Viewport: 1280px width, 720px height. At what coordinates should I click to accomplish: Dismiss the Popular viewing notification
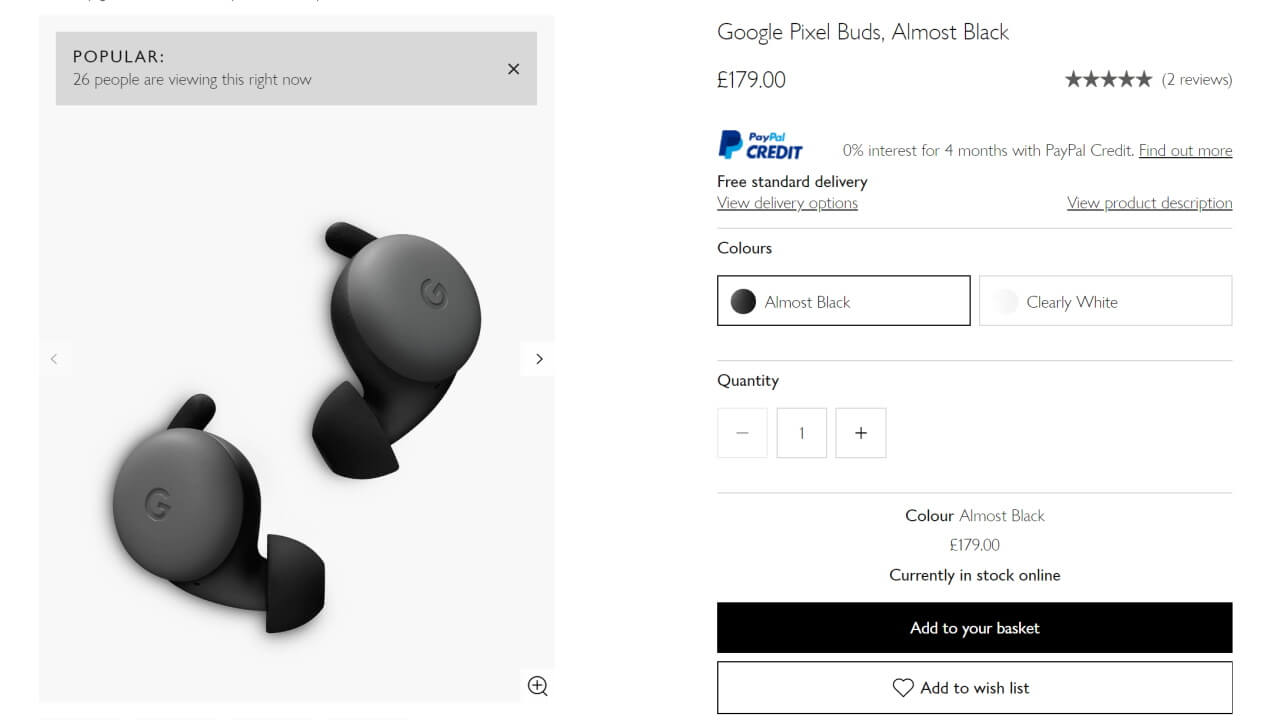513,69
